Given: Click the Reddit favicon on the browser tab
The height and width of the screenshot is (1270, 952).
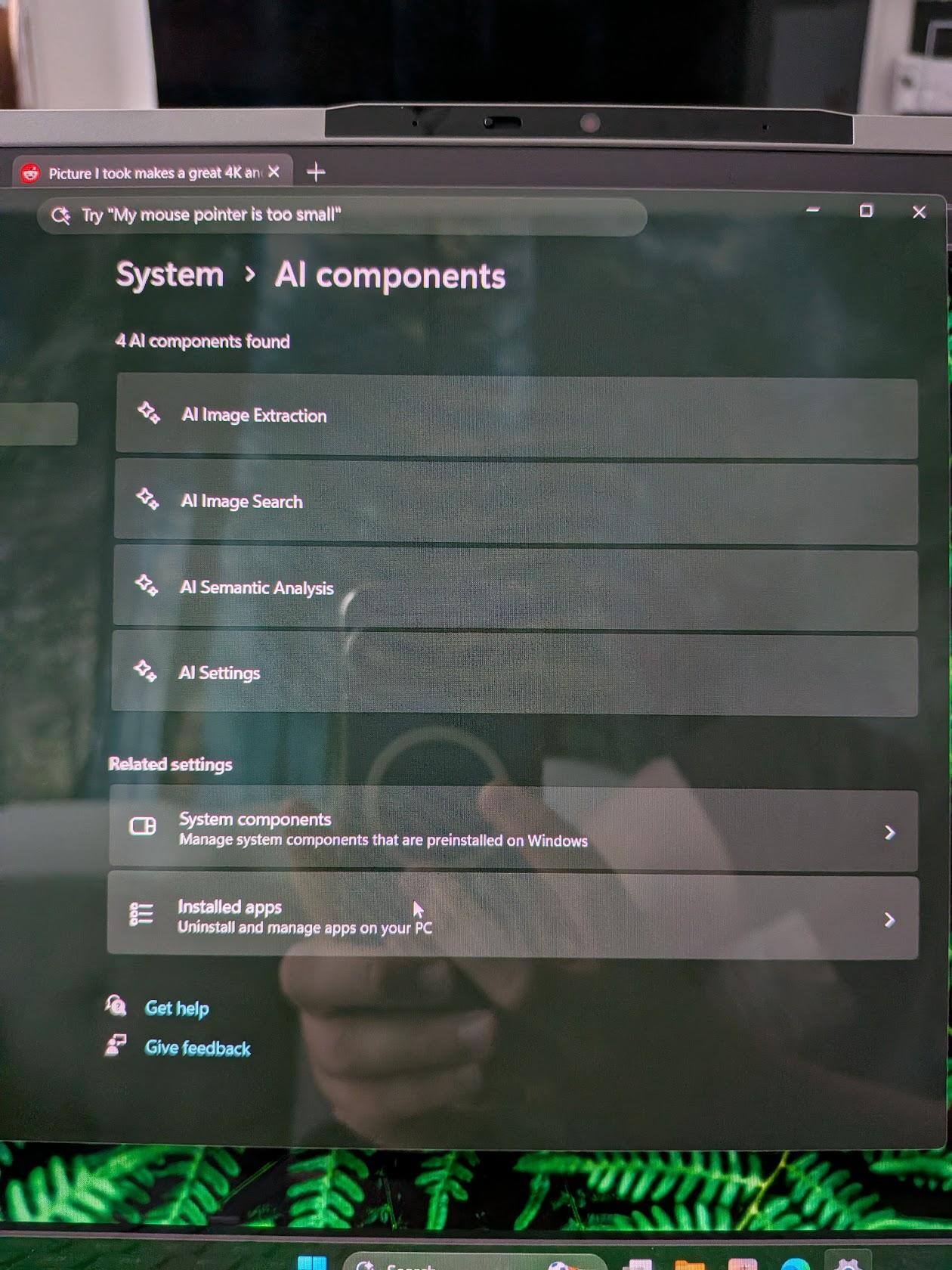Looking at the screenshot, I should point(30,173).
